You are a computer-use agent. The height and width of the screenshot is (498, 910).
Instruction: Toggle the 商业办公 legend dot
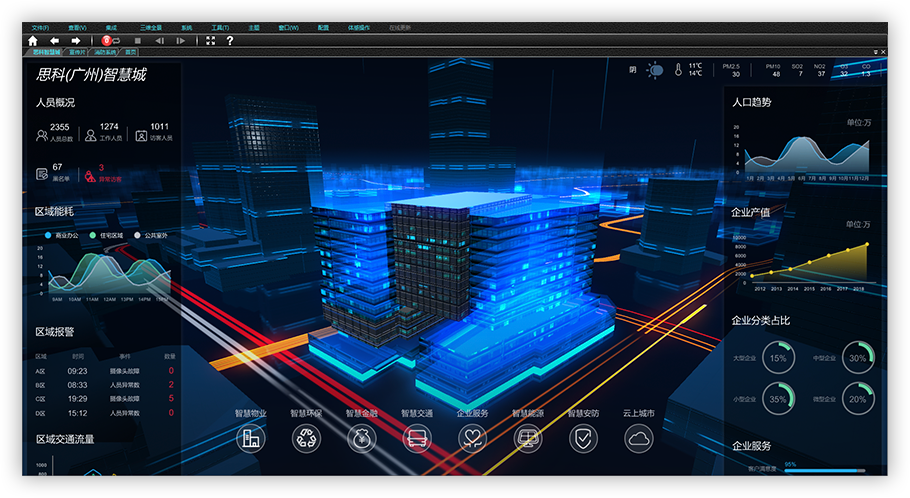(x=48, y=235)
